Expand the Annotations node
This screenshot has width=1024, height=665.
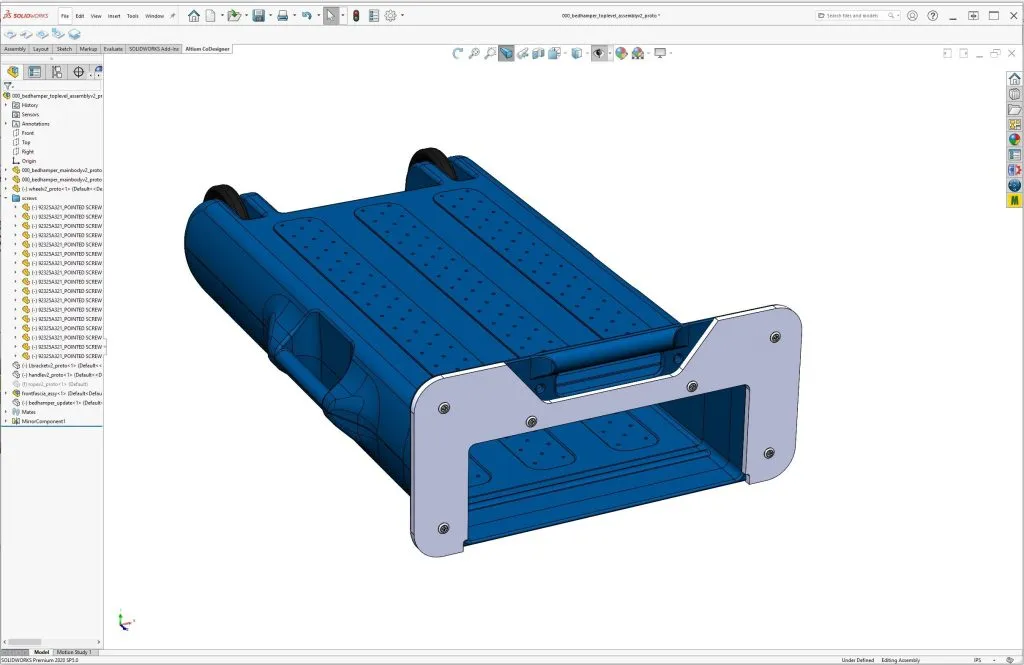6,123
